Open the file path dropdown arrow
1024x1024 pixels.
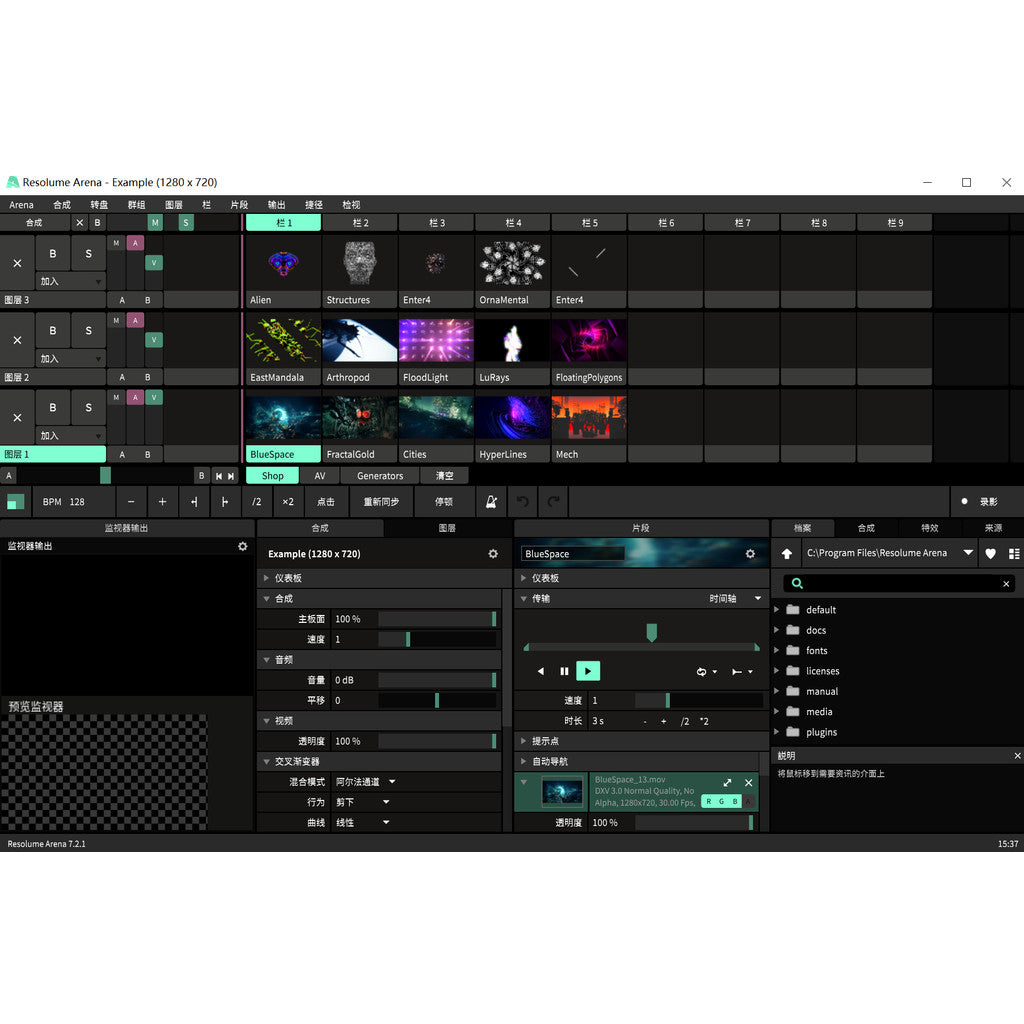968,553
